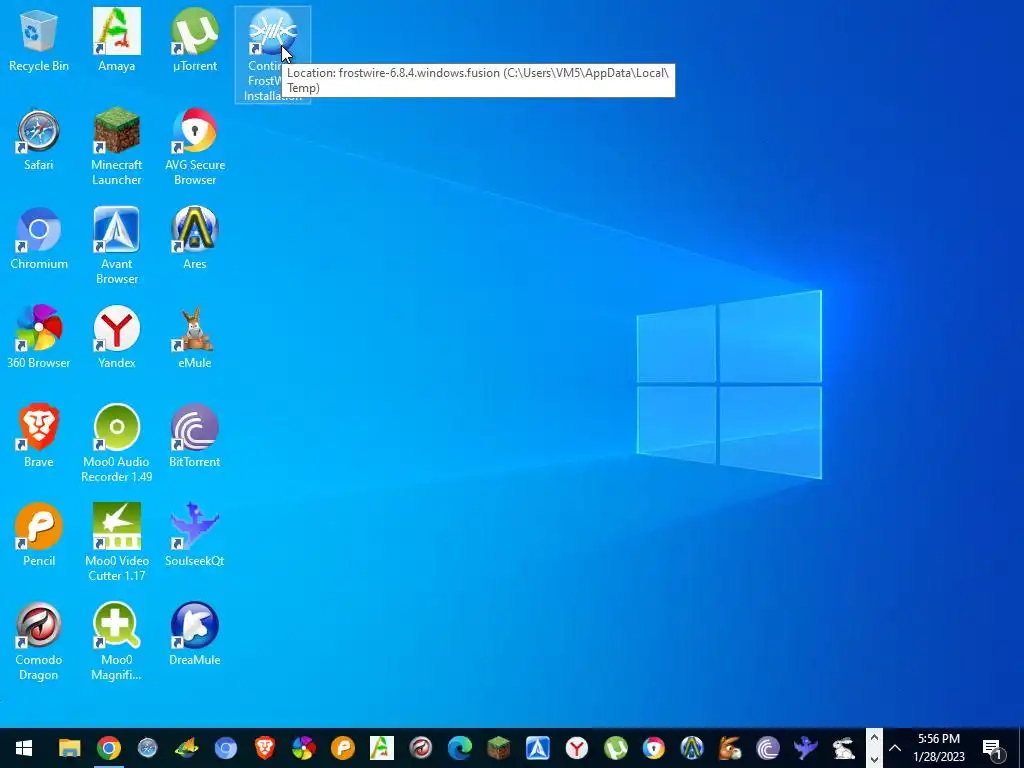Open Microsoft Edge from the taskbar

click(x=460, y=748)
